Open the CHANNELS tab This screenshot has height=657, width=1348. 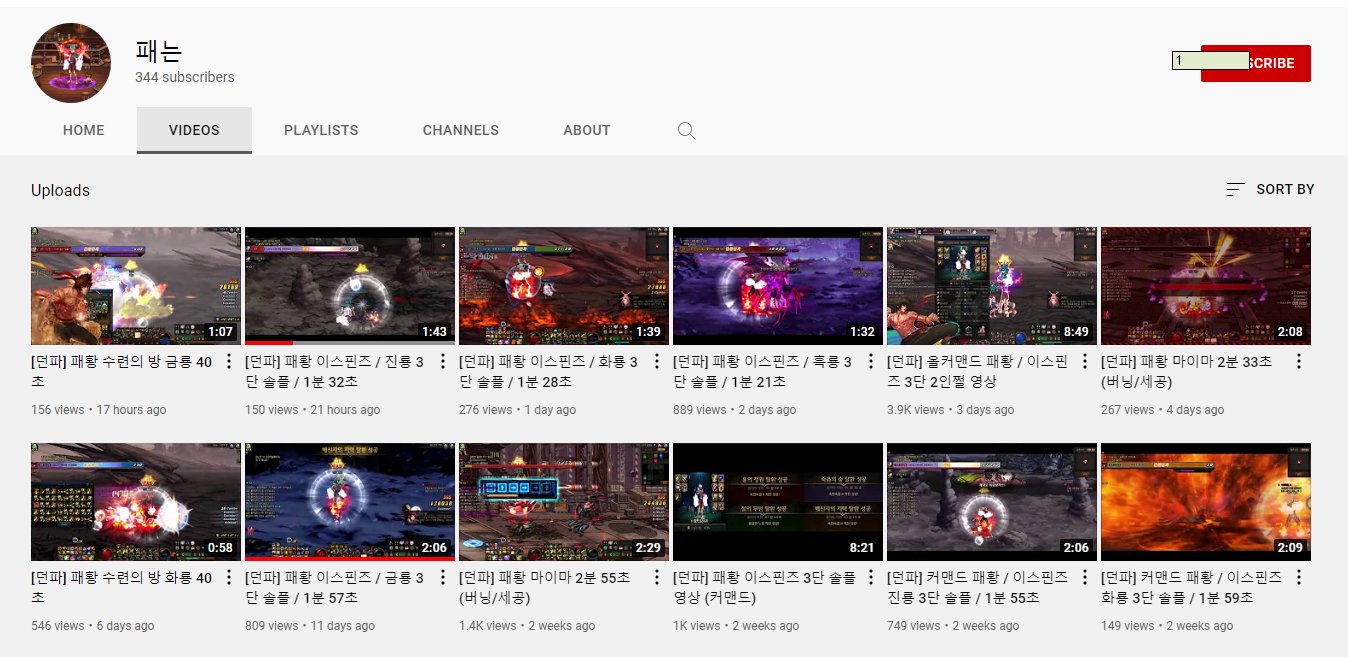point(461,130)
